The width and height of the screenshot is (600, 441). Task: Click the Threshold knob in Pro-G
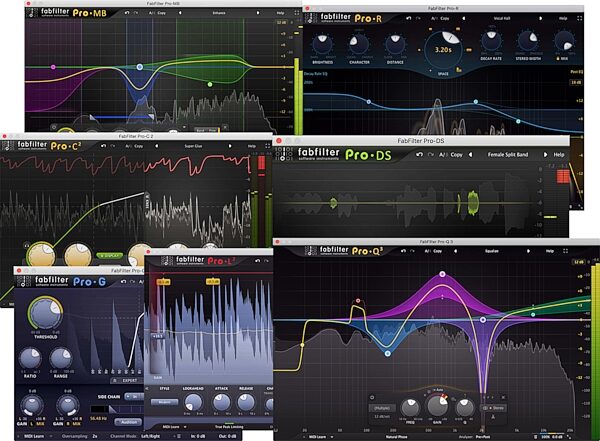tap(45, 313)
